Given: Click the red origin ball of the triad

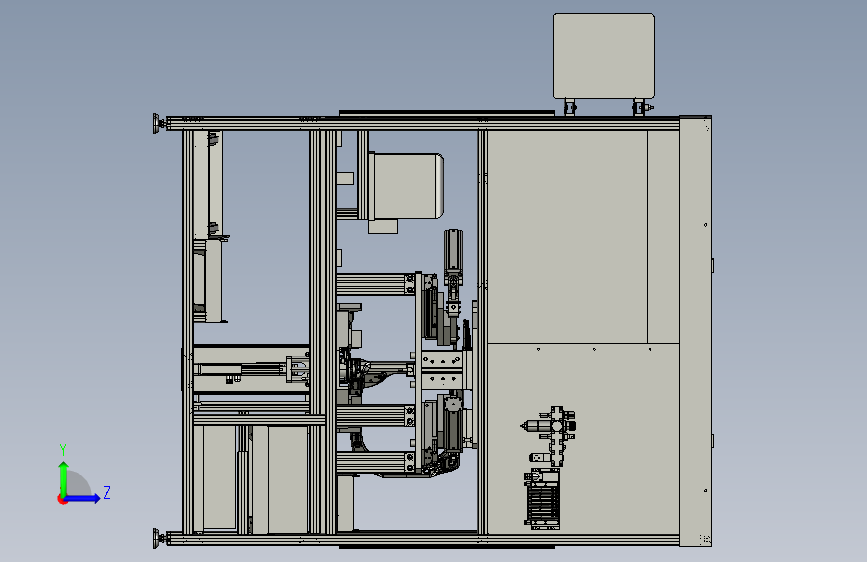Looking at the screenshot, I should (62, 499).
